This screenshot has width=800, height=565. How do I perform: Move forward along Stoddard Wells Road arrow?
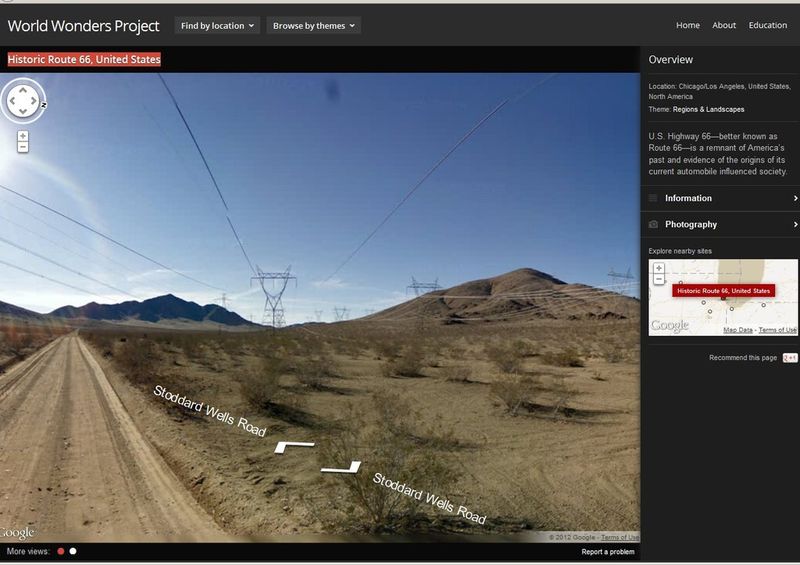294,447
